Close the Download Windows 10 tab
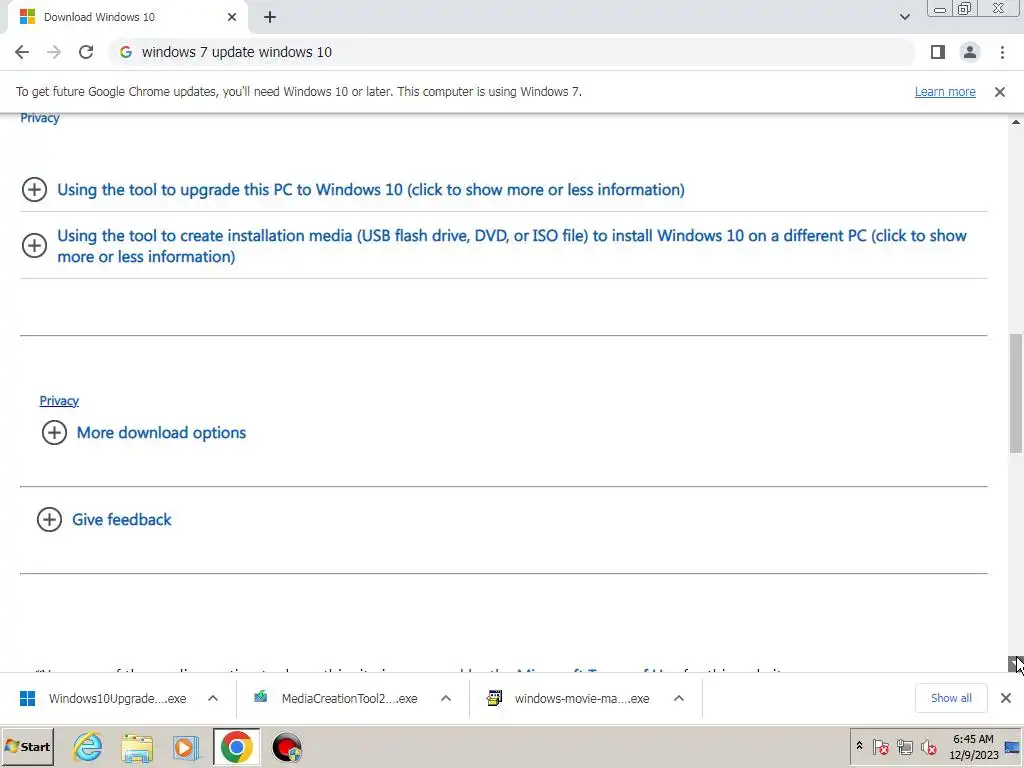 pyautogui.click(x=232, y=17)
